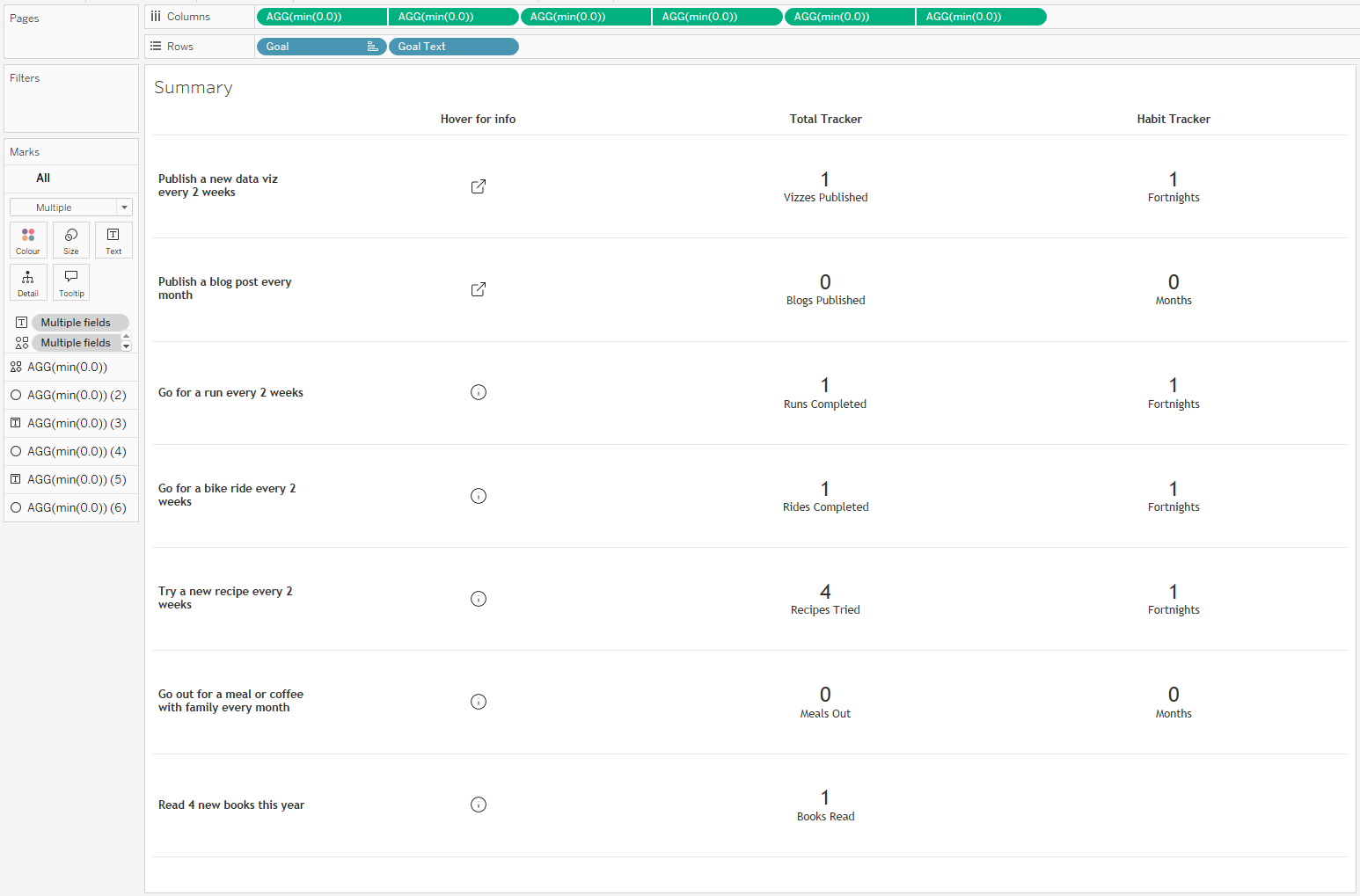
Task: Select the Goal pill on Rows
Action: pos(321,47)
